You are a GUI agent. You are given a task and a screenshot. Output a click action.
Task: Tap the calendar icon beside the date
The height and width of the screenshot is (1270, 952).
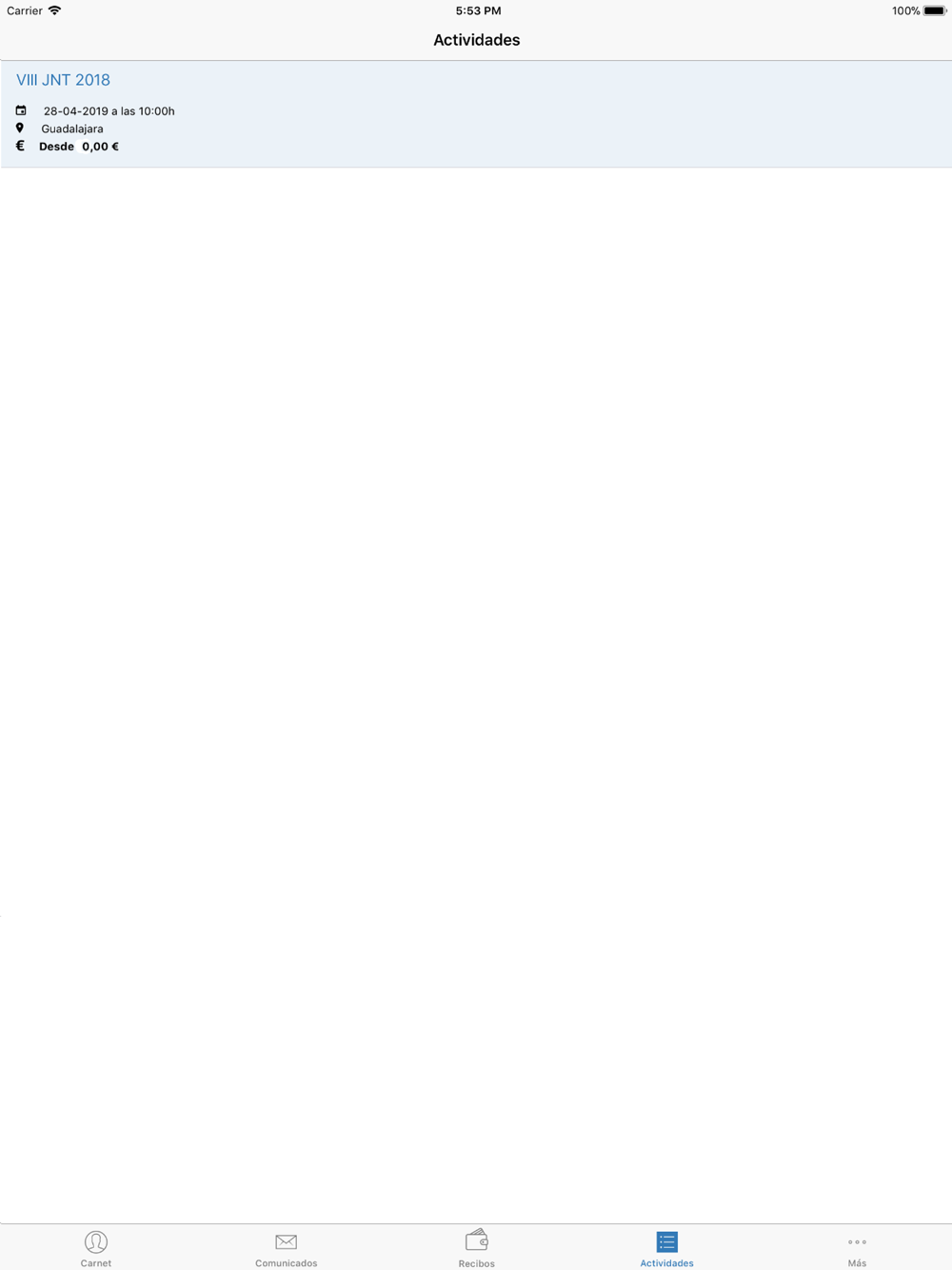[x=21, y=110]
